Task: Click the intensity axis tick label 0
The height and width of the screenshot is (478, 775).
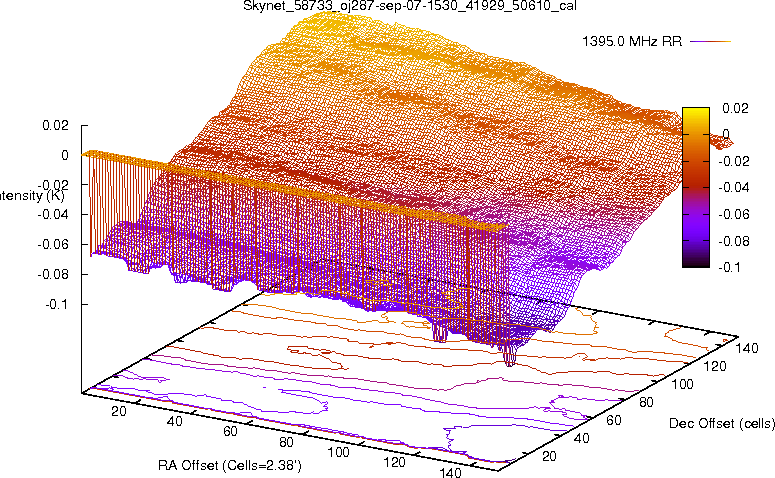Action: [x=65, y=155]
